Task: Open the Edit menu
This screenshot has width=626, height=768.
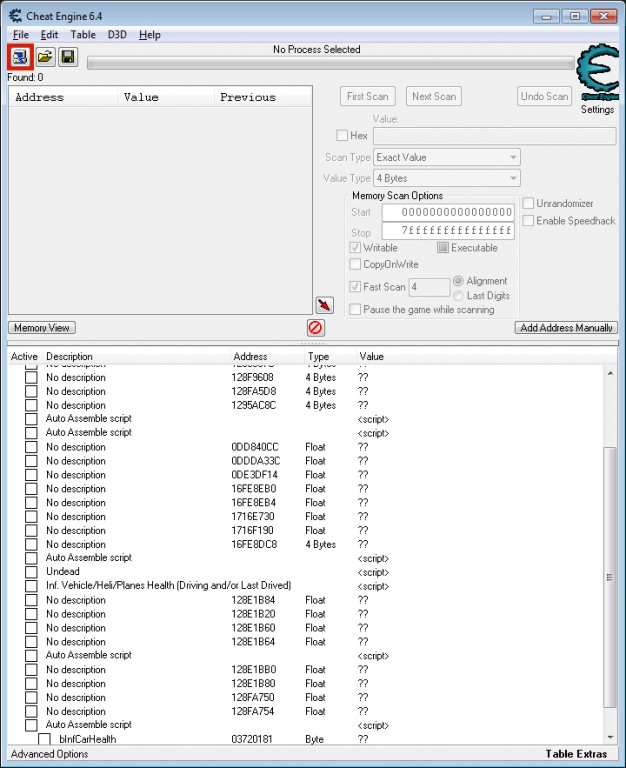Action: (49, 35)
